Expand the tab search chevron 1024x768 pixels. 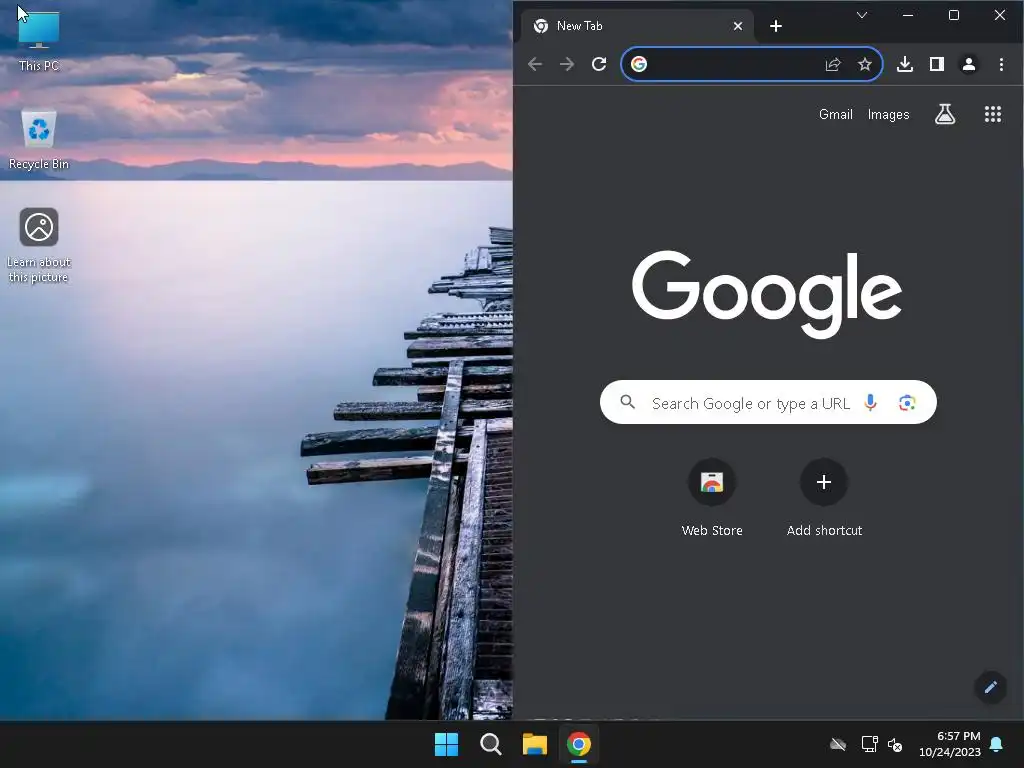(862, 15)
